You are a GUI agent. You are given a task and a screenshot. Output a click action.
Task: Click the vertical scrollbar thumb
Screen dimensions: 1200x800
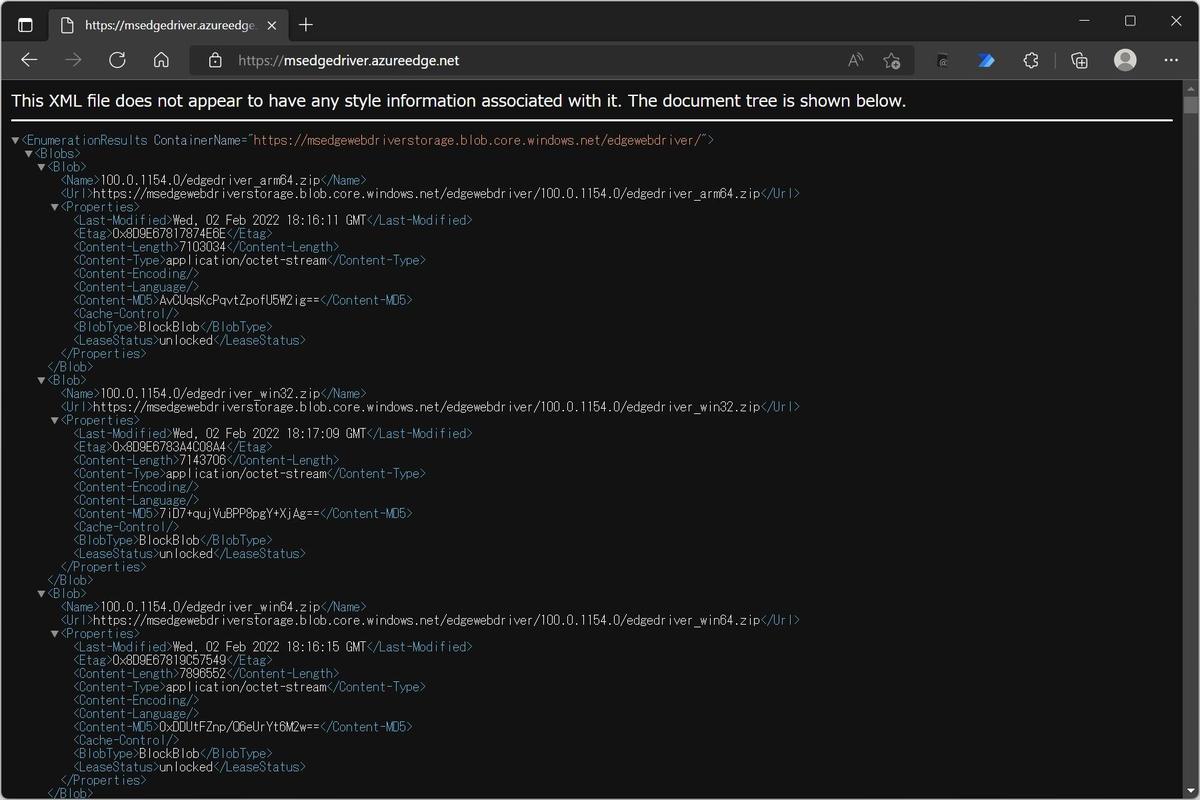(1190, 104)
